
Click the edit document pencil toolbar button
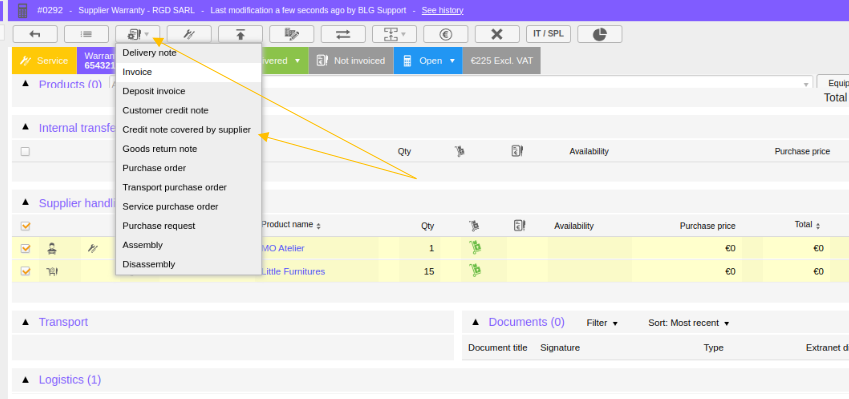click(292, 34)
